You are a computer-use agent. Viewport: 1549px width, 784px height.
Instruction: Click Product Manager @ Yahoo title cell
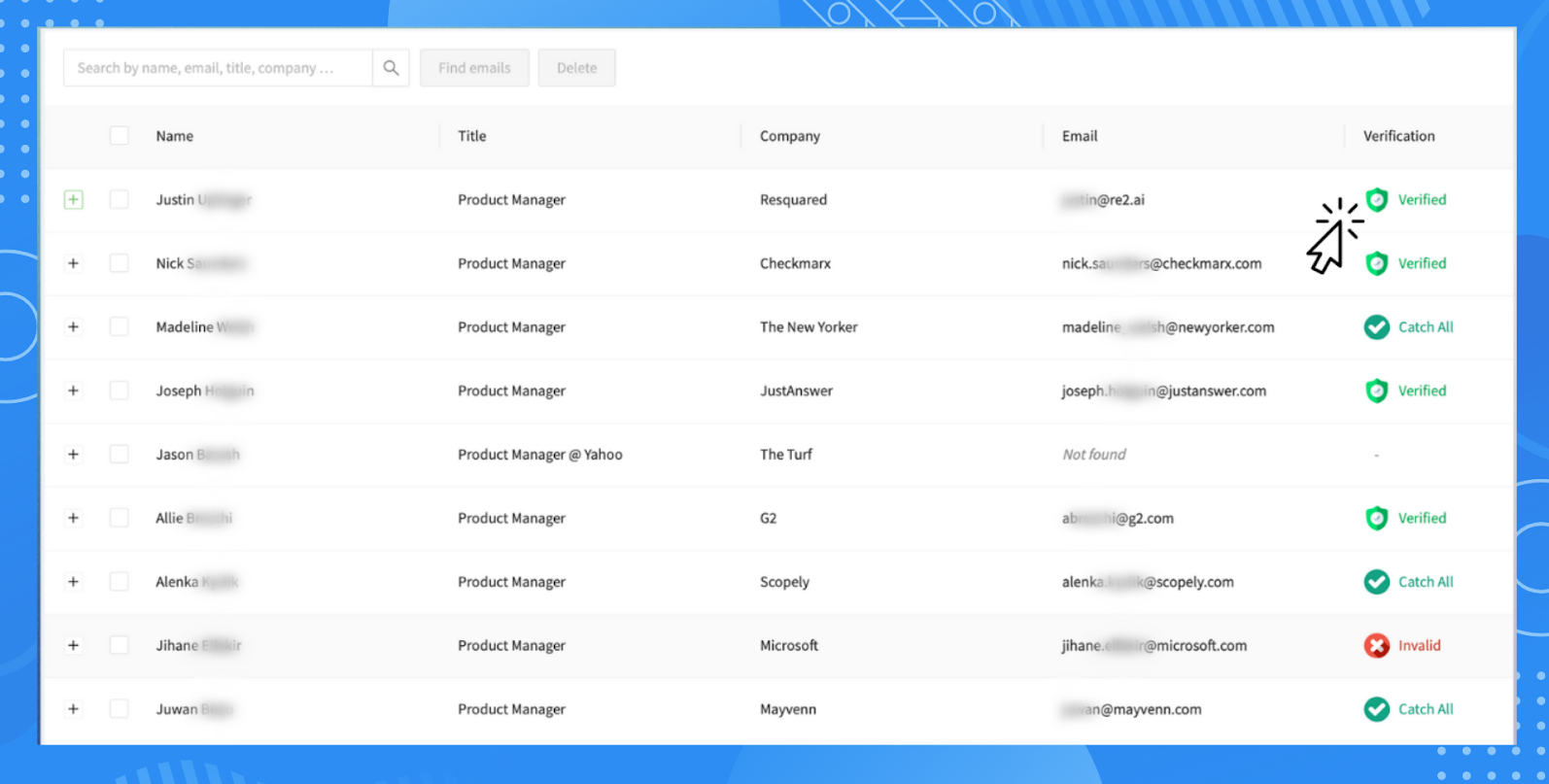pos(540,455)
